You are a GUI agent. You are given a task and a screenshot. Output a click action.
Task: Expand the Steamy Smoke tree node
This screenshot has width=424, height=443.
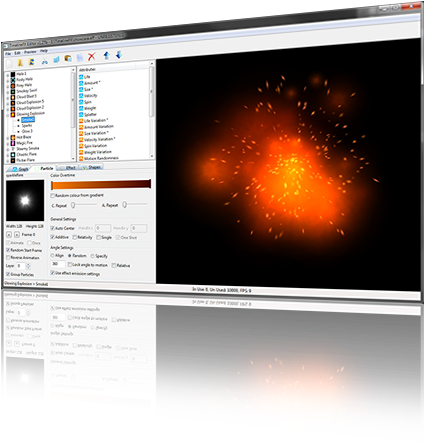(8, 149)
